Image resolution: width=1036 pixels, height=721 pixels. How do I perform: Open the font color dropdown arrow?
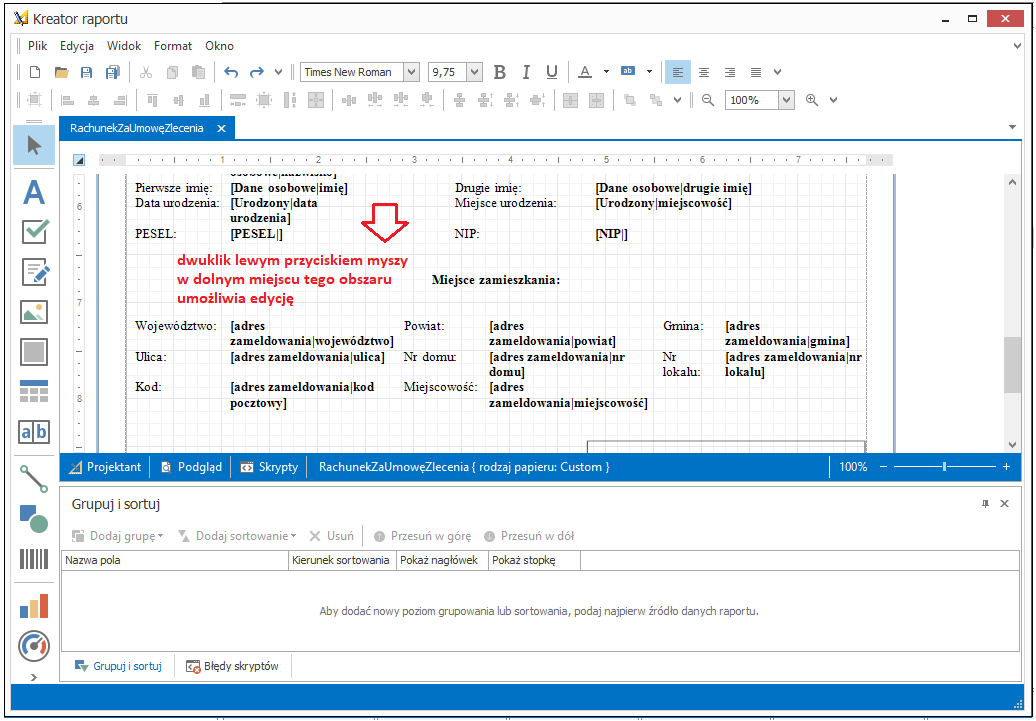pos(606,72)
